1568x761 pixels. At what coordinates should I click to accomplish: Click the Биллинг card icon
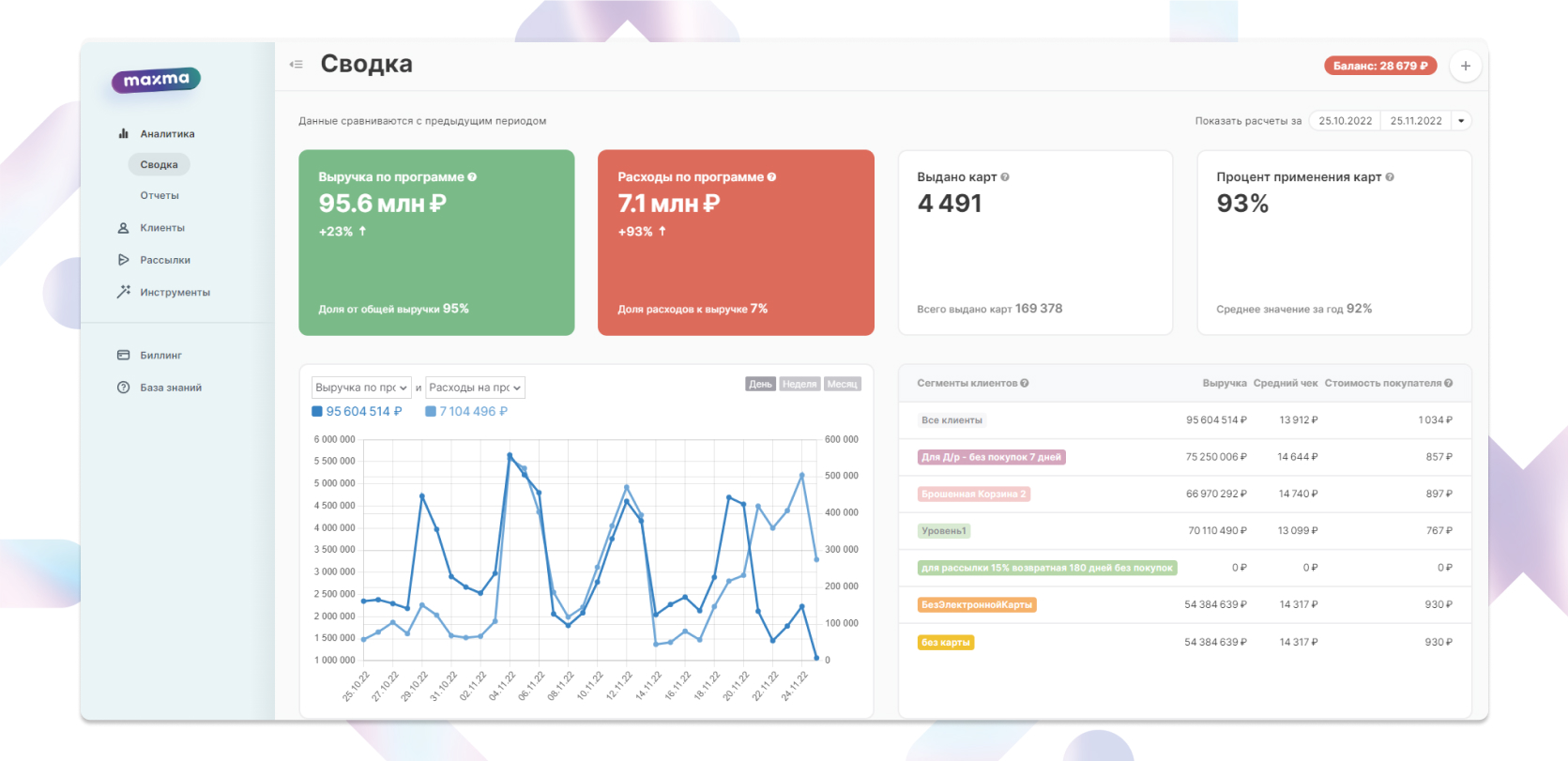tap(123, 355)
